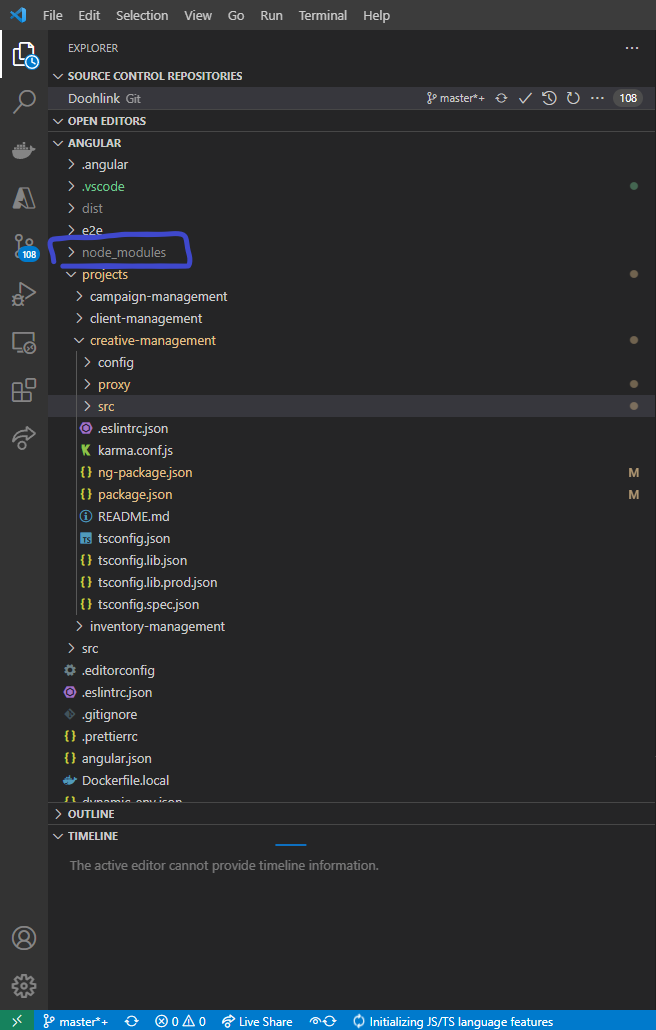Collapse the SOURCE CONTROL REPOSITORIES section
The height and width of the screenshot is (1030, 656).
coord(154,76)
